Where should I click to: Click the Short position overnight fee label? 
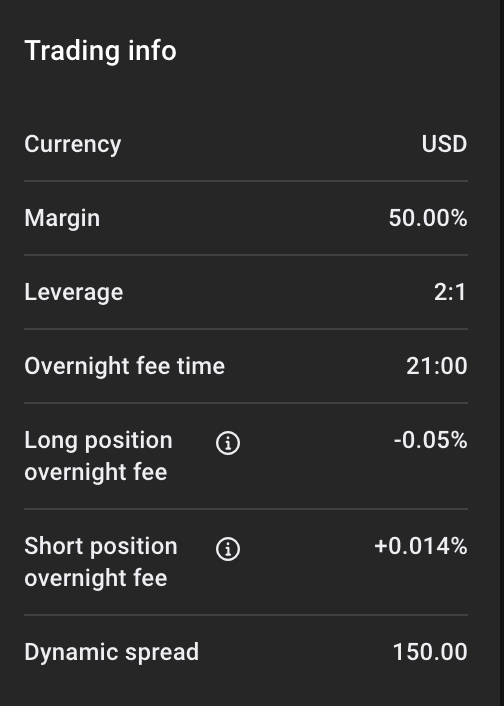(101, 561)
